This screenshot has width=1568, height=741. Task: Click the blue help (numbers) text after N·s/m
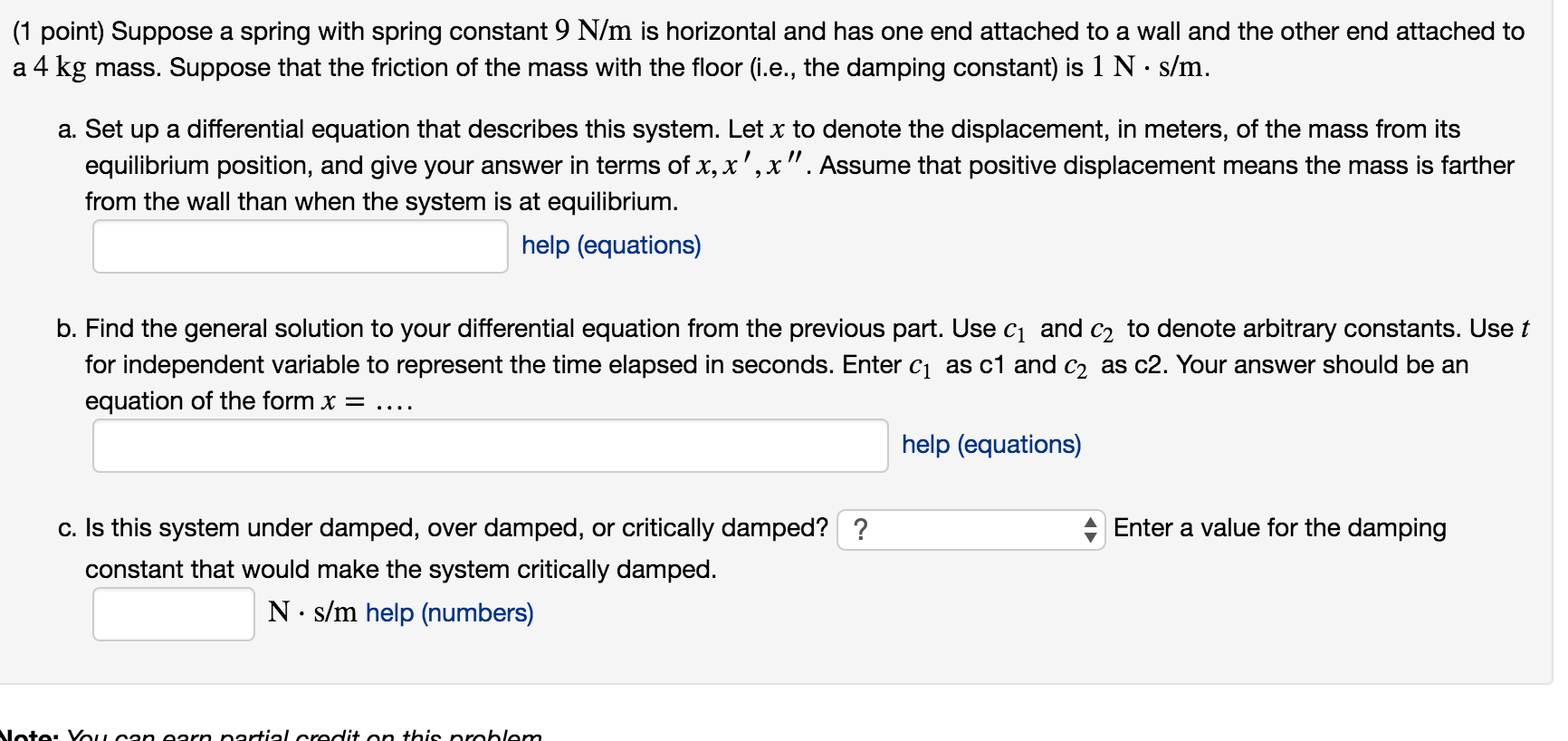pyautogui.click(x=449, y=613)
